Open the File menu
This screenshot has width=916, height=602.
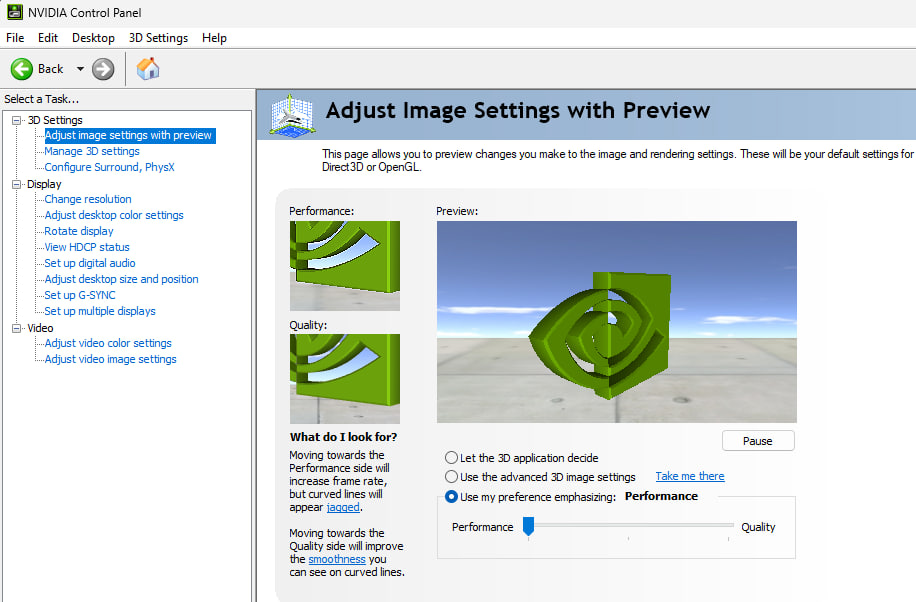[15, 38]
